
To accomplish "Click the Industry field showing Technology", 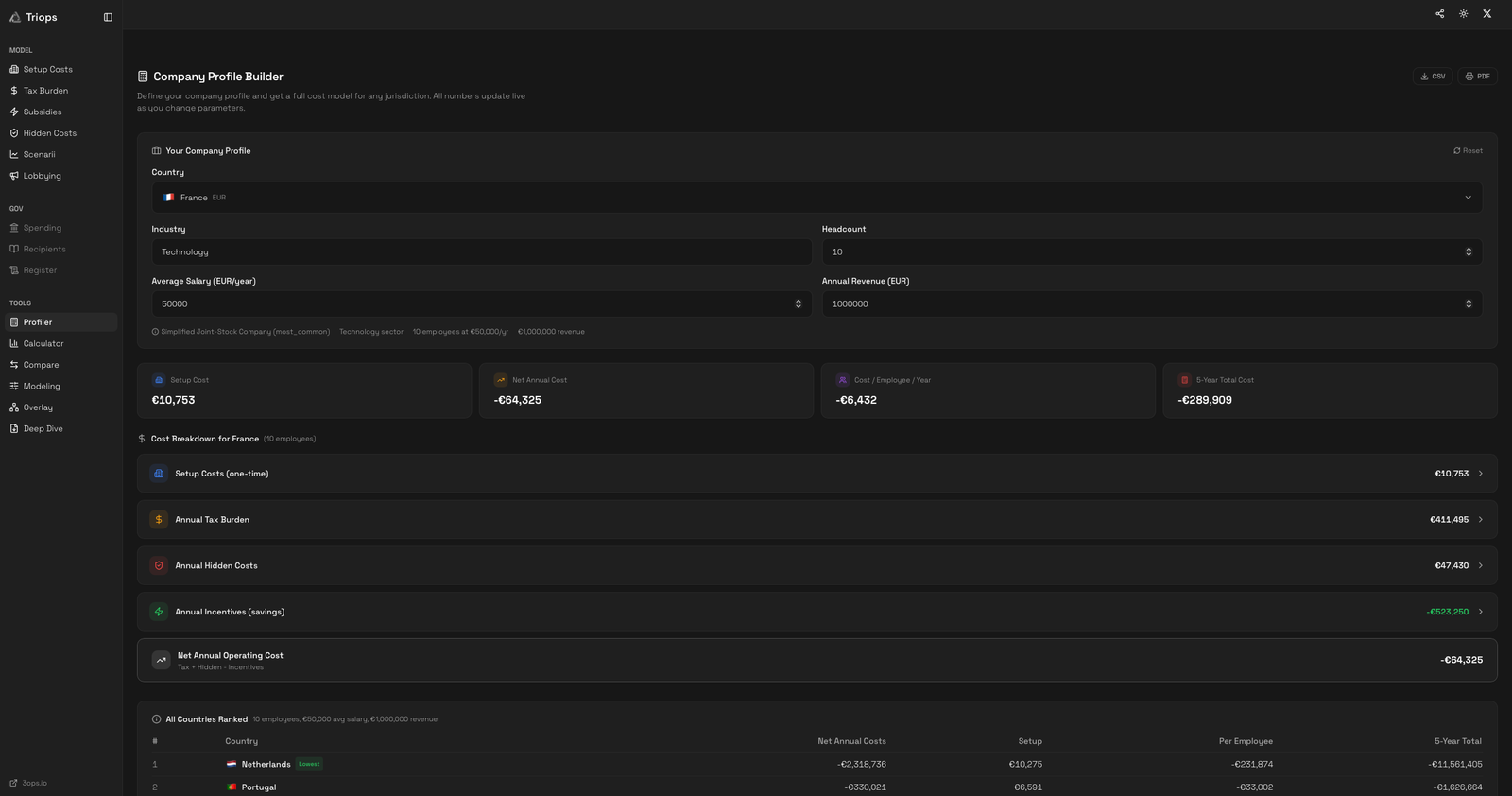I will (481, 252).
